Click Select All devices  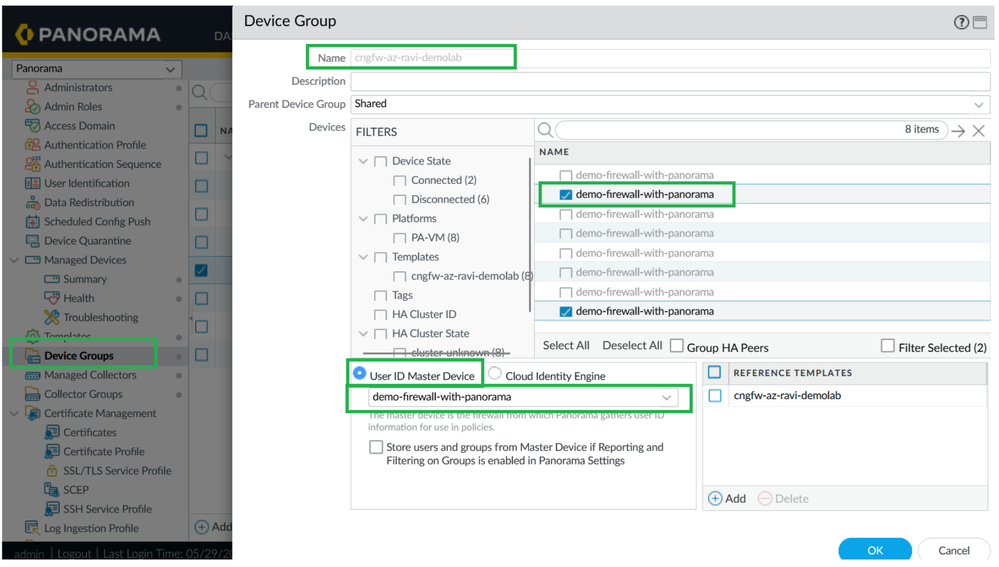[x=566, y=345]
